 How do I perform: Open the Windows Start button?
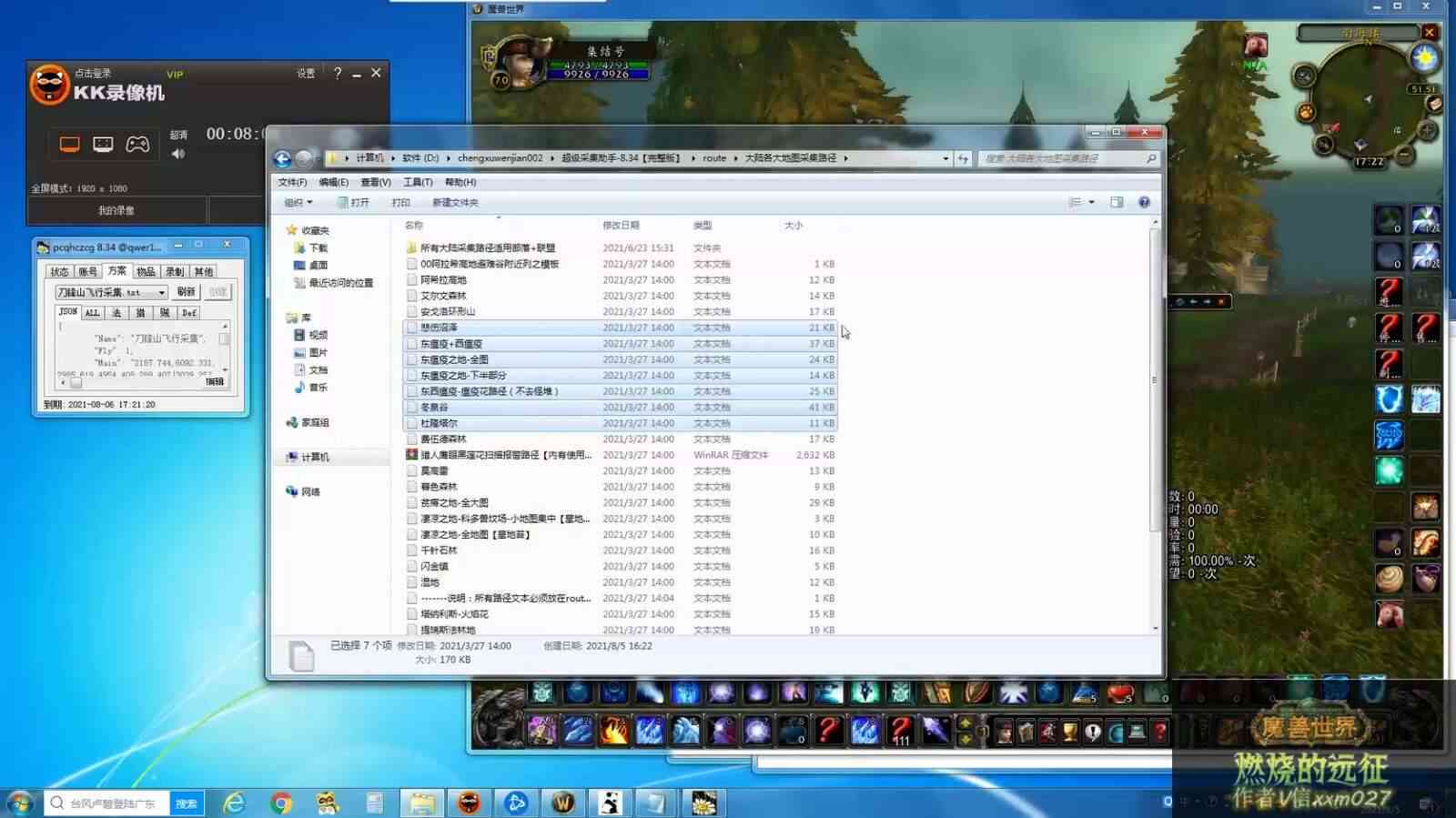point(19,803)
